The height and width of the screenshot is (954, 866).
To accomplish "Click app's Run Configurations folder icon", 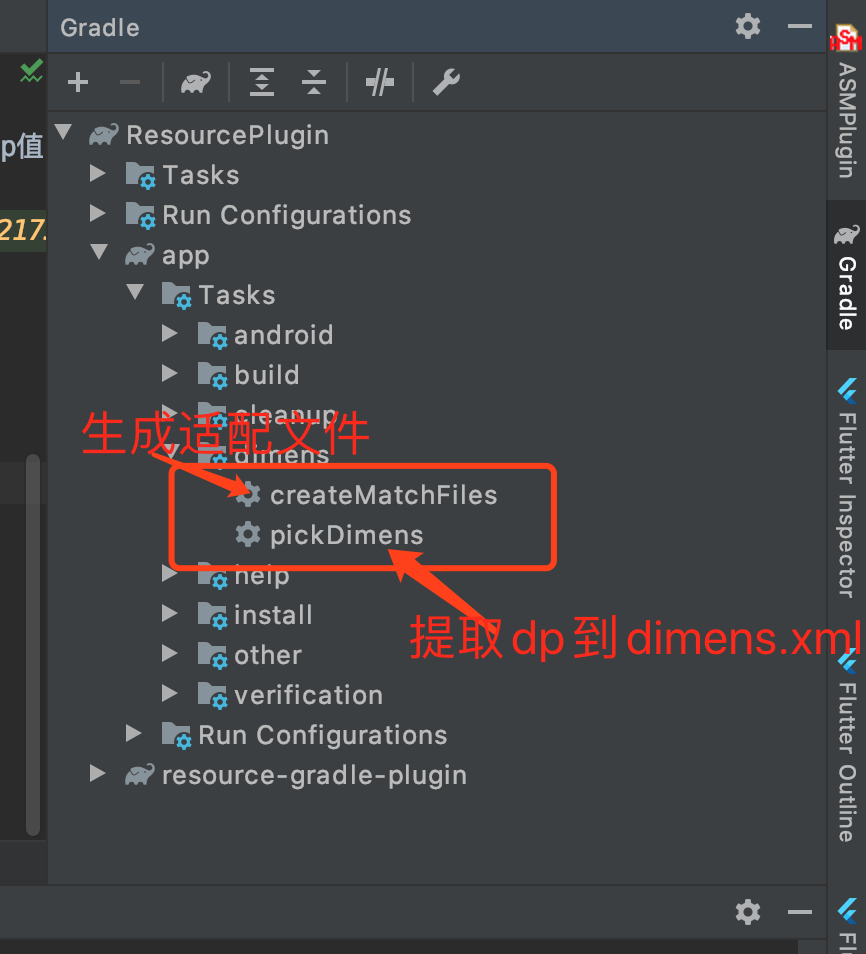I will click(x=176, y=736).
